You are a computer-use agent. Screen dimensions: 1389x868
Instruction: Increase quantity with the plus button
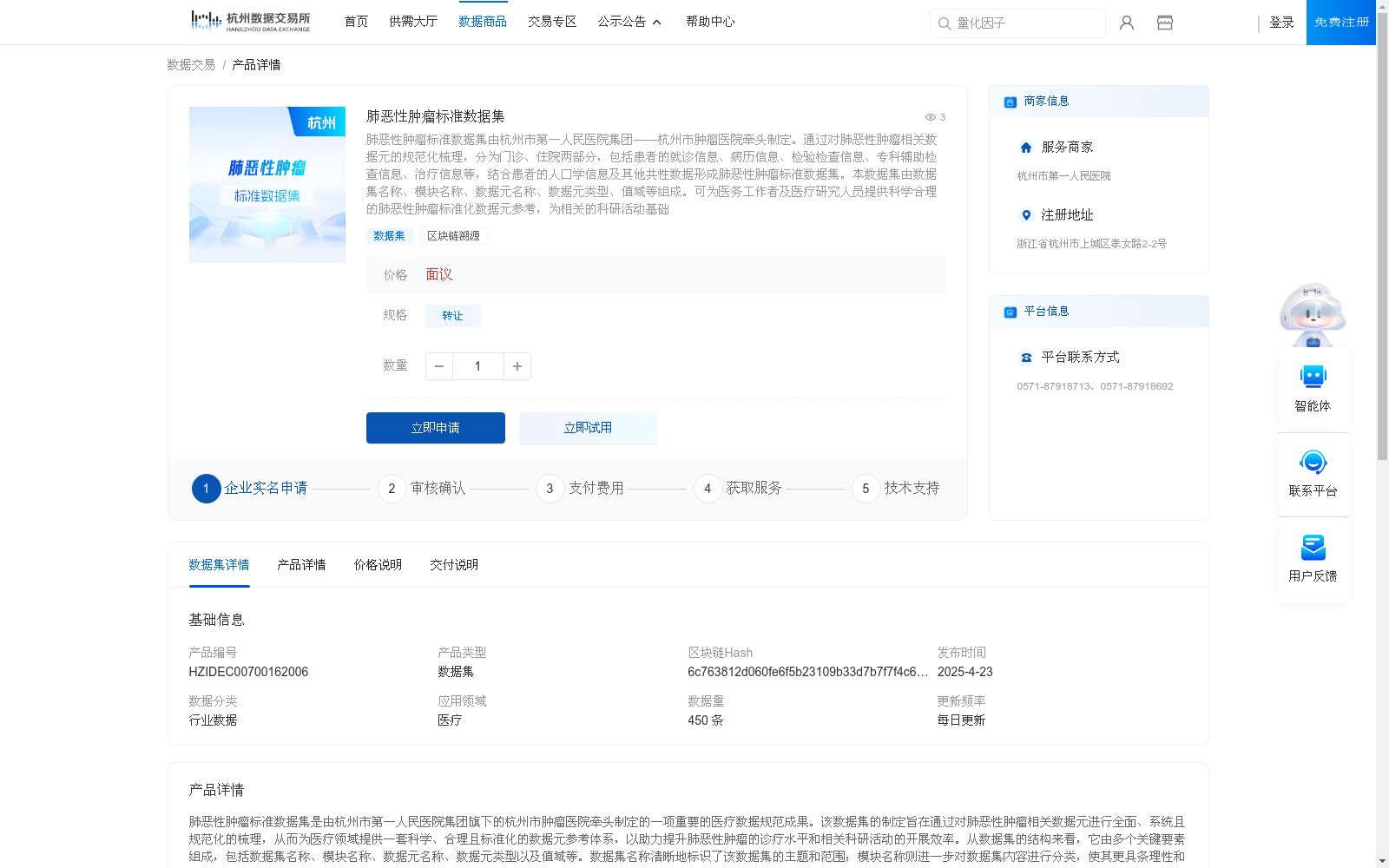pyautogui.click(x=517, y=366)
